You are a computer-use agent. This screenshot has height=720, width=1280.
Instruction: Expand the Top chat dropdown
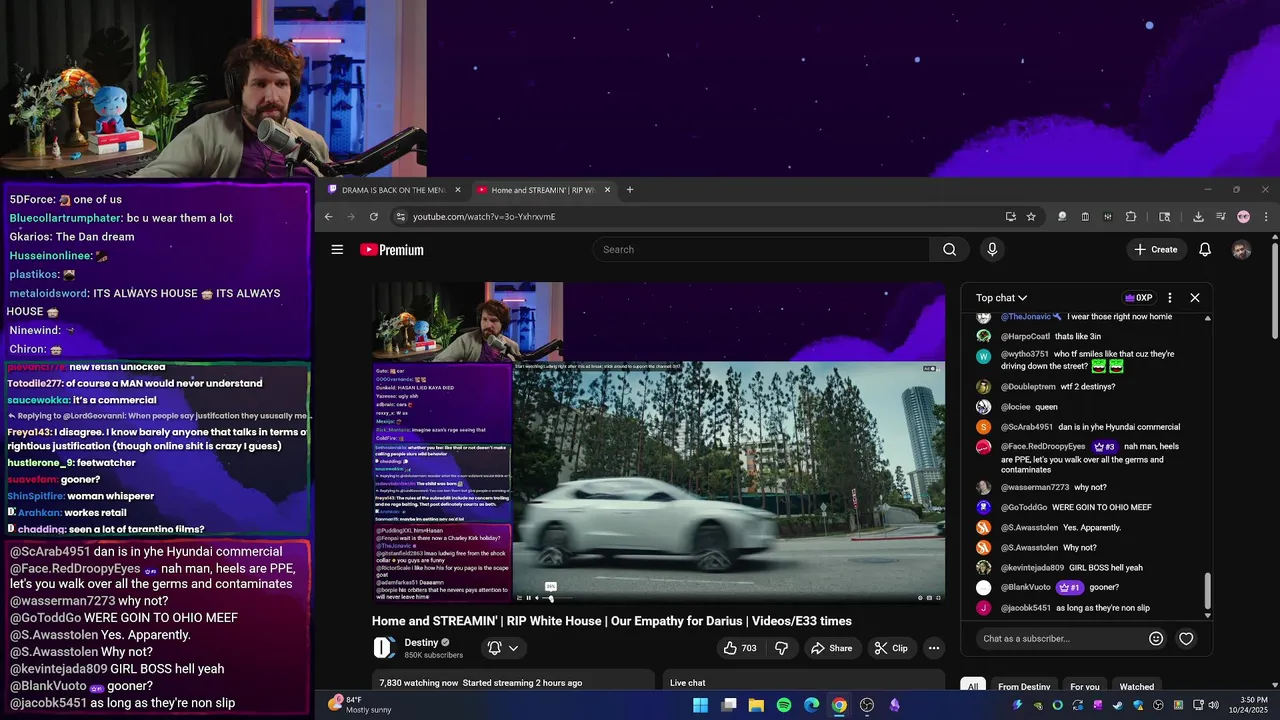(x=1002, y=298)
